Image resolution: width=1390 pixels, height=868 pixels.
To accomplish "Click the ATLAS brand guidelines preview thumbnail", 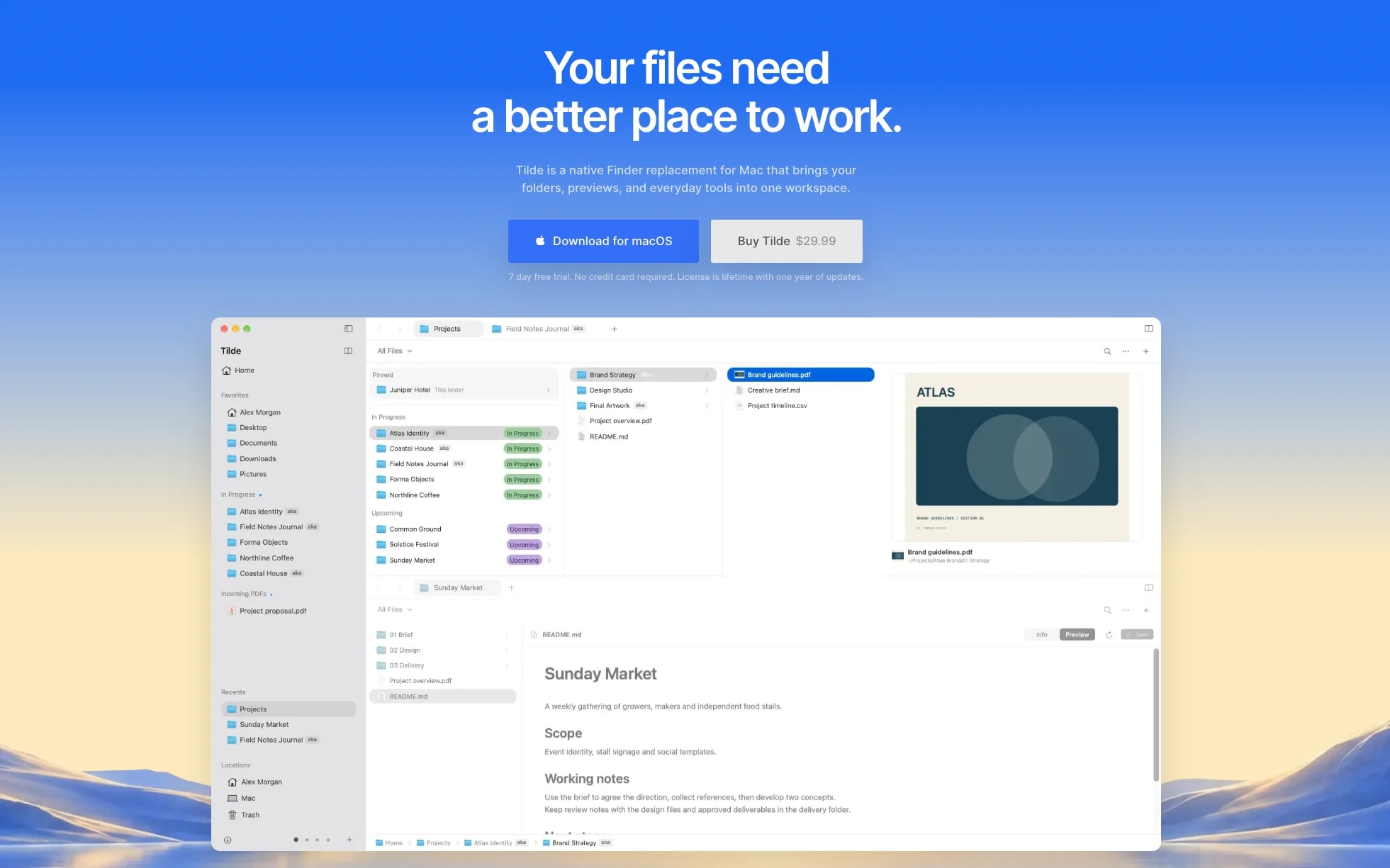I will [x=1016, y=457].
